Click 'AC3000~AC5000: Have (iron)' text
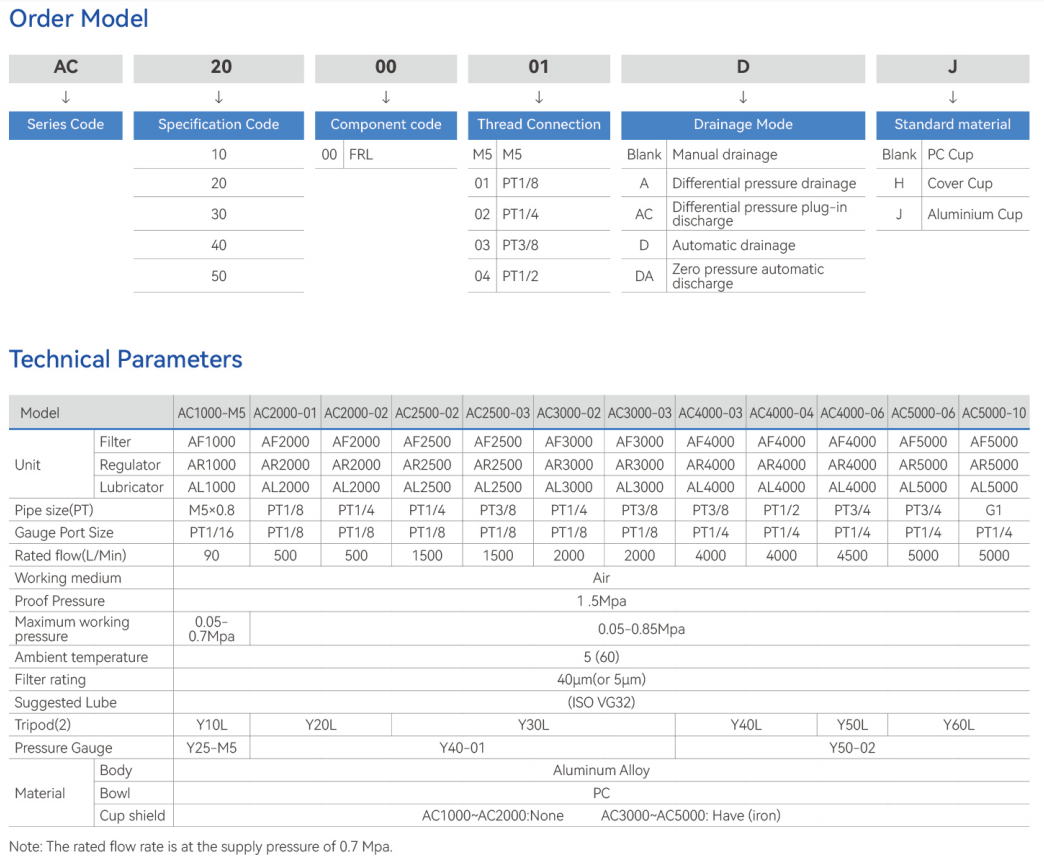 pos(690,816)
